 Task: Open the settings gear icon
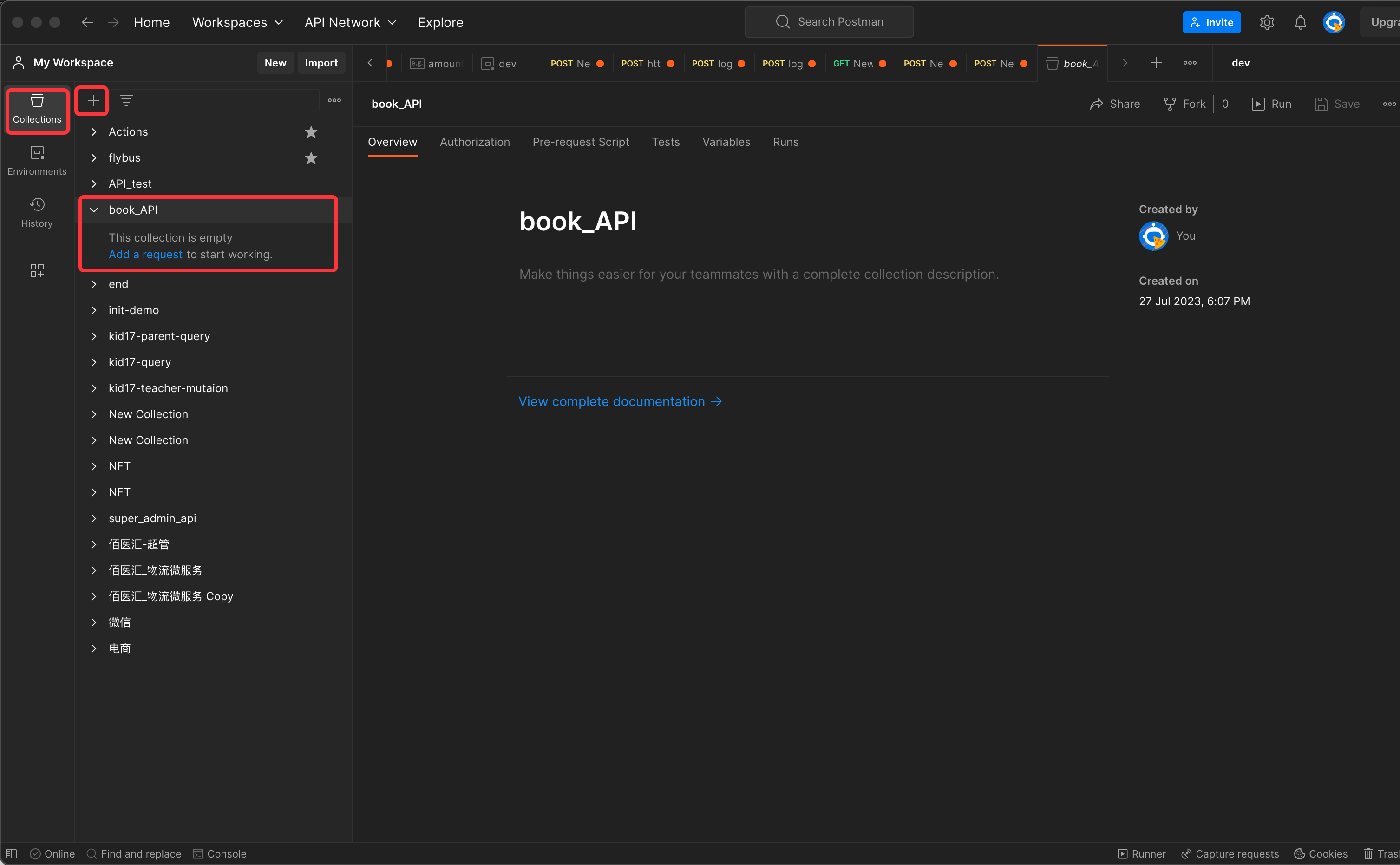[1267, 22]
